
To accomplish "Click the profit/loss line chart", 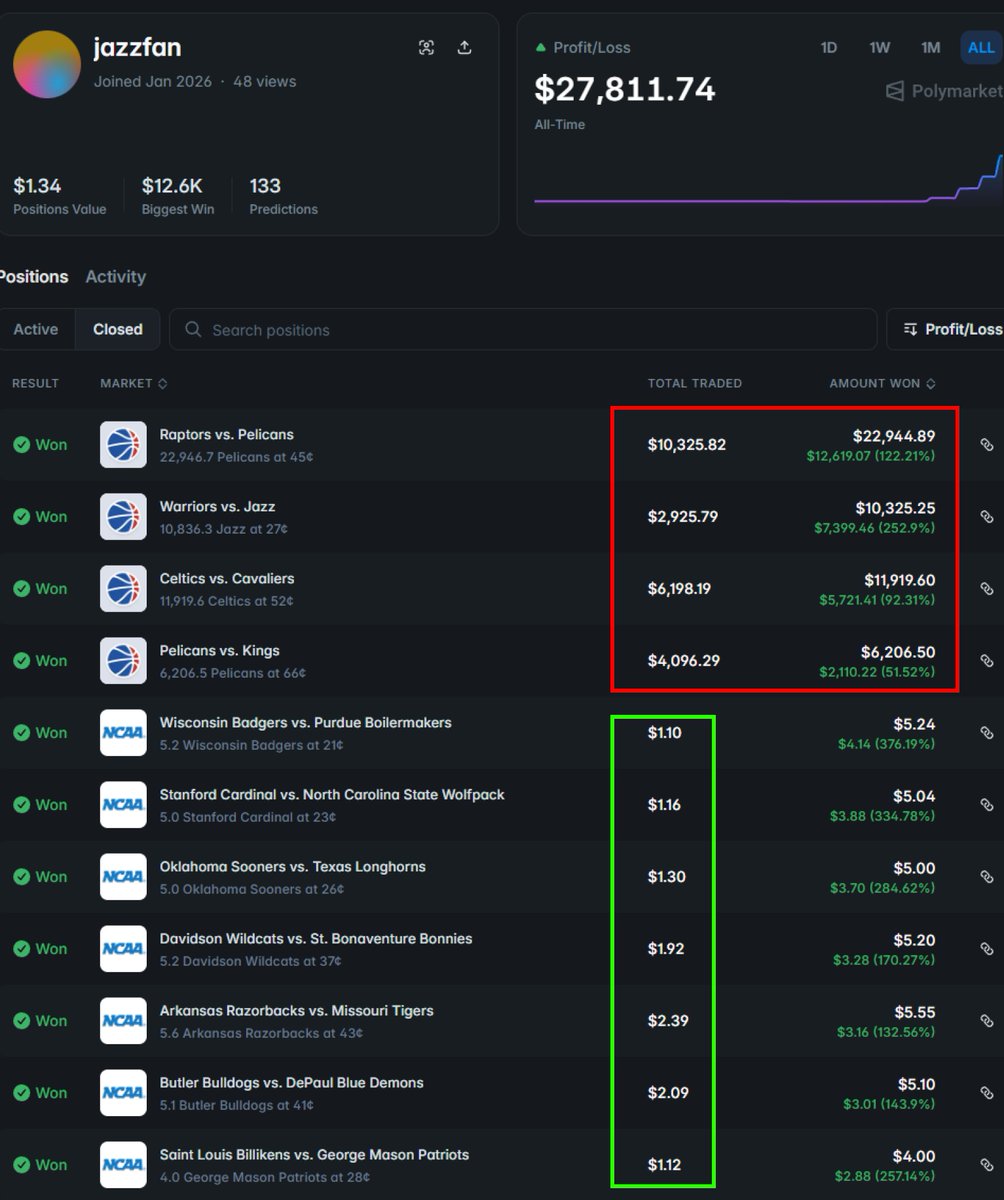I will [x=768, y=178].
